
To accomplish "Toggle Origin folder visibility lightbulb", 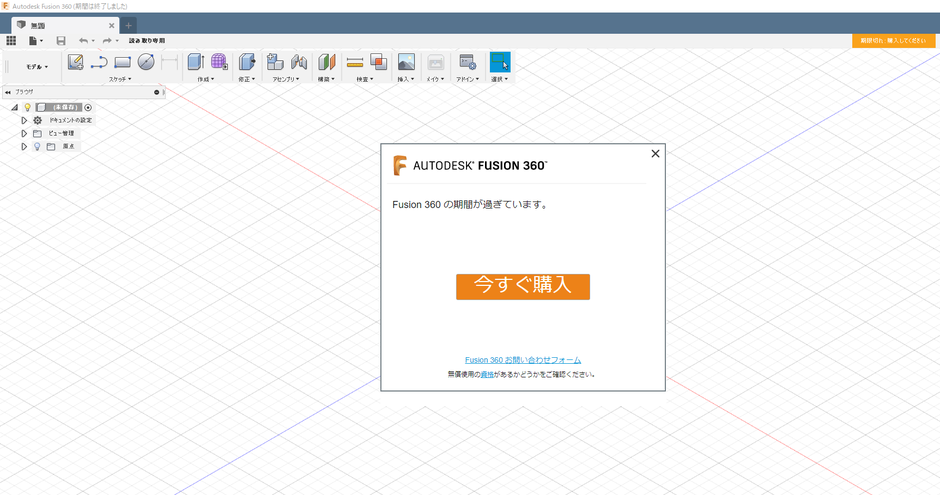I will 37,146.
